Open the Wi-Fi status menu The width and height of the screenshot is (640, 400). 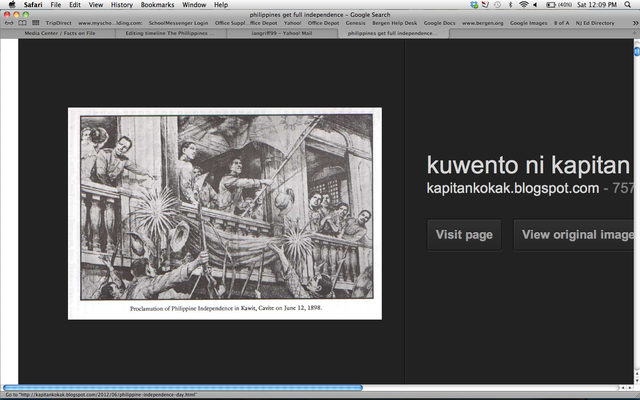point(523,5)
